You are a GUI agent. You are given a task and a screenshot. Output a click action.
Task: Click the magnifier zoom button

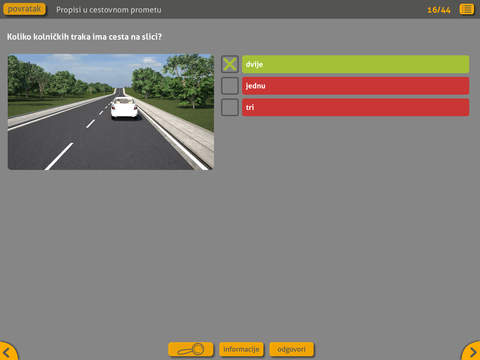tap(191, 349)
